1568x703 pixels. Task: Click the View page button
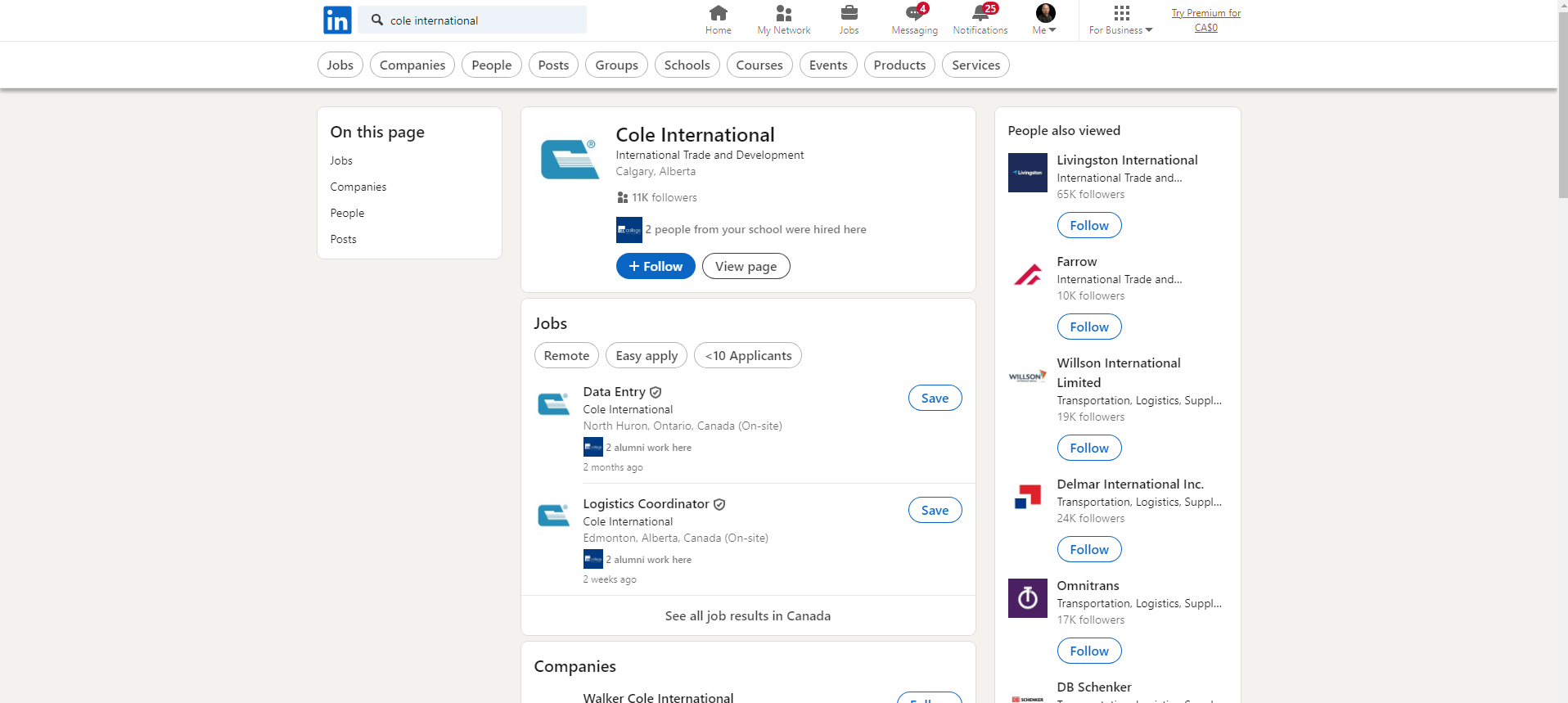[746, 266]
